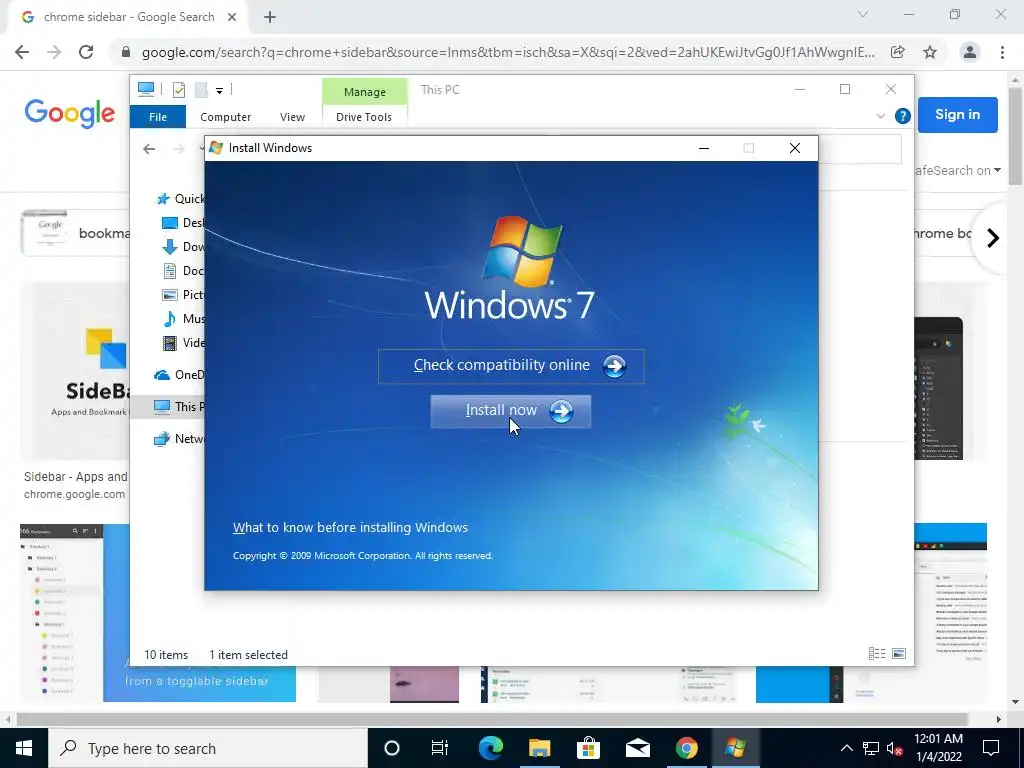This screenshot has height=768, width=1024.
Task: Select Documents folder in navigation pane
Action: (x=183, y=270)
